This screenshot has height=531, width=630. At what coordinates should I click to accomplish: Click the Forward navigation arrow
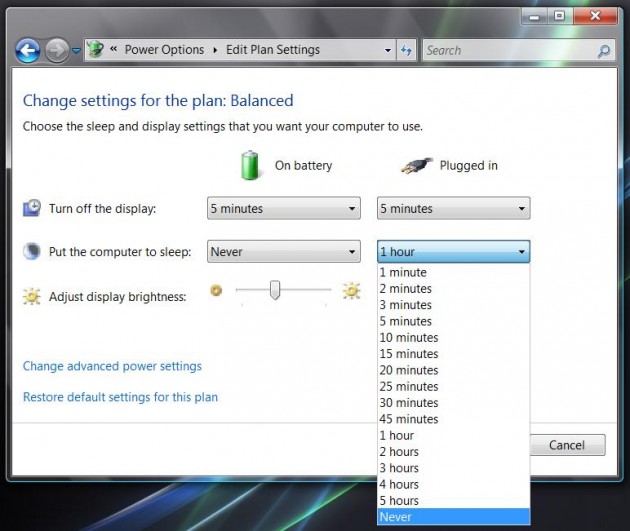click(x=57, y=51)
